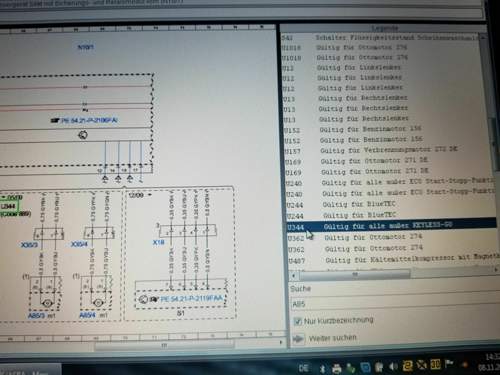500x375 pixels.
Task: Click the circular component symbol below upper PE link
Action: 83,135
